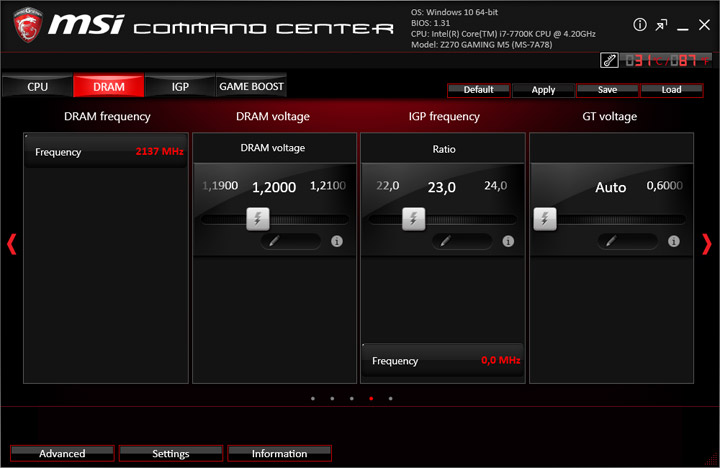The image size is (720, 468).
Task: Select DRAM voltage value 1,1900
Action: [x=220, y=186]
